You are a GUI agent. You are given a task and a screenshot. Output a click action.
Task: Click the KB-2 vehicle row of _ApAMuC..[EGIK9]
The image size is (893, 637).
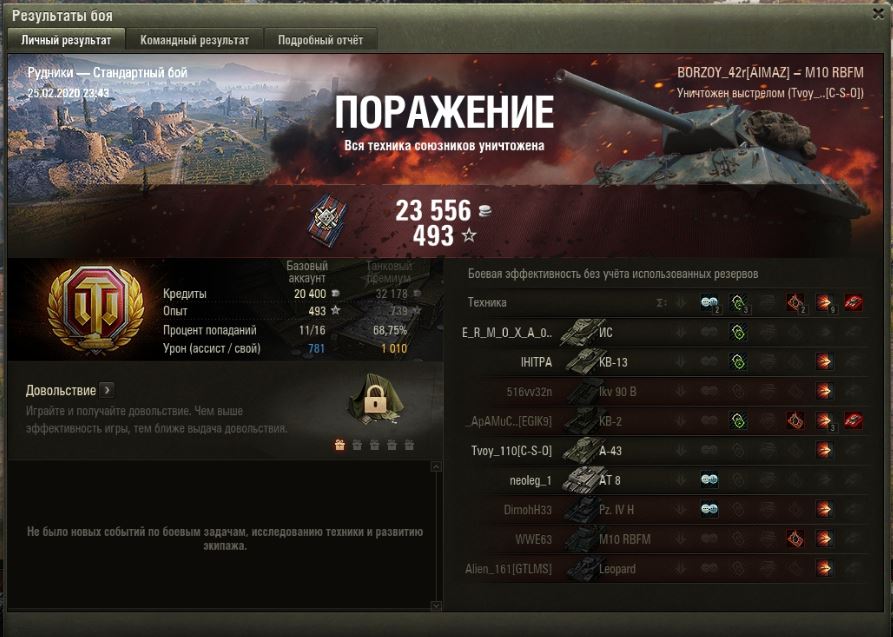click(666, 421)
